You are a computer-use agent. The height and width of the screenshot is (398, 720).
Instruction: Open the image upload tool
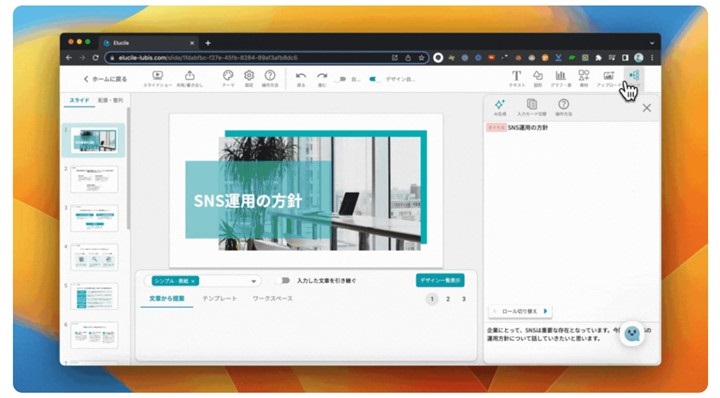(609, 79)
